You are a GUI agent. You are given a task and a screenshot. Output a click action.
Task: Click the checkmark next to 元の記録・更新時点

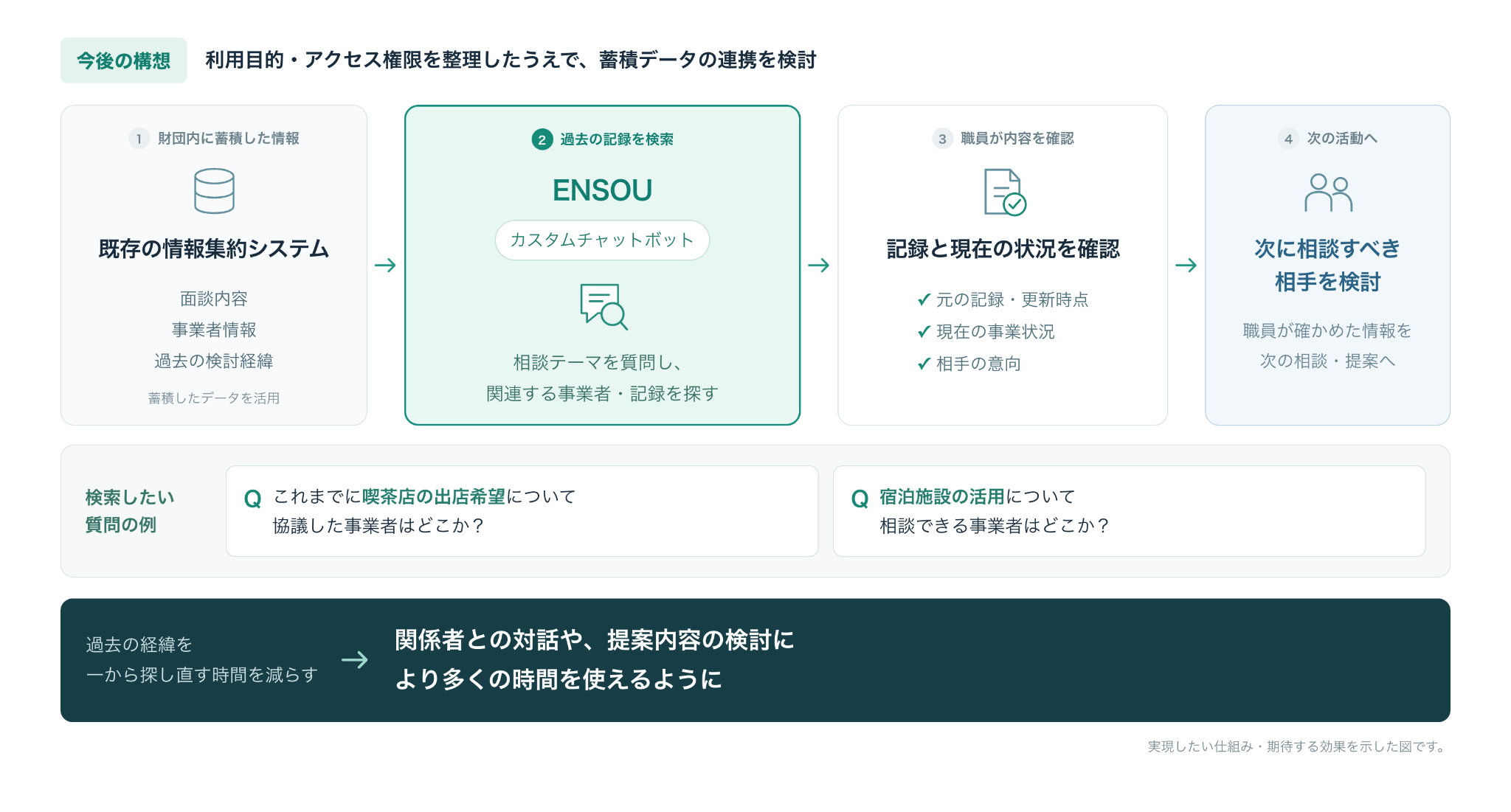pos(924,299)
